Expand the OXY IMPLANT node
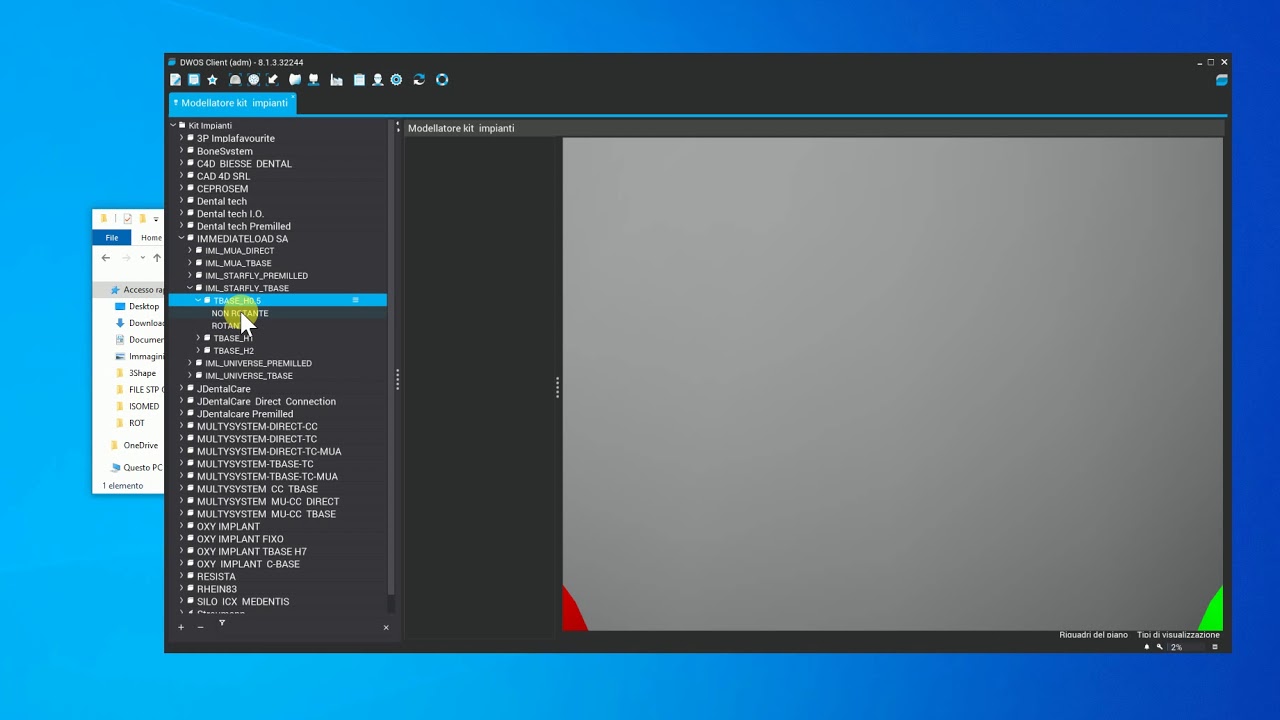Viewport: 1280px width, 720px height. tap(181, 526)
